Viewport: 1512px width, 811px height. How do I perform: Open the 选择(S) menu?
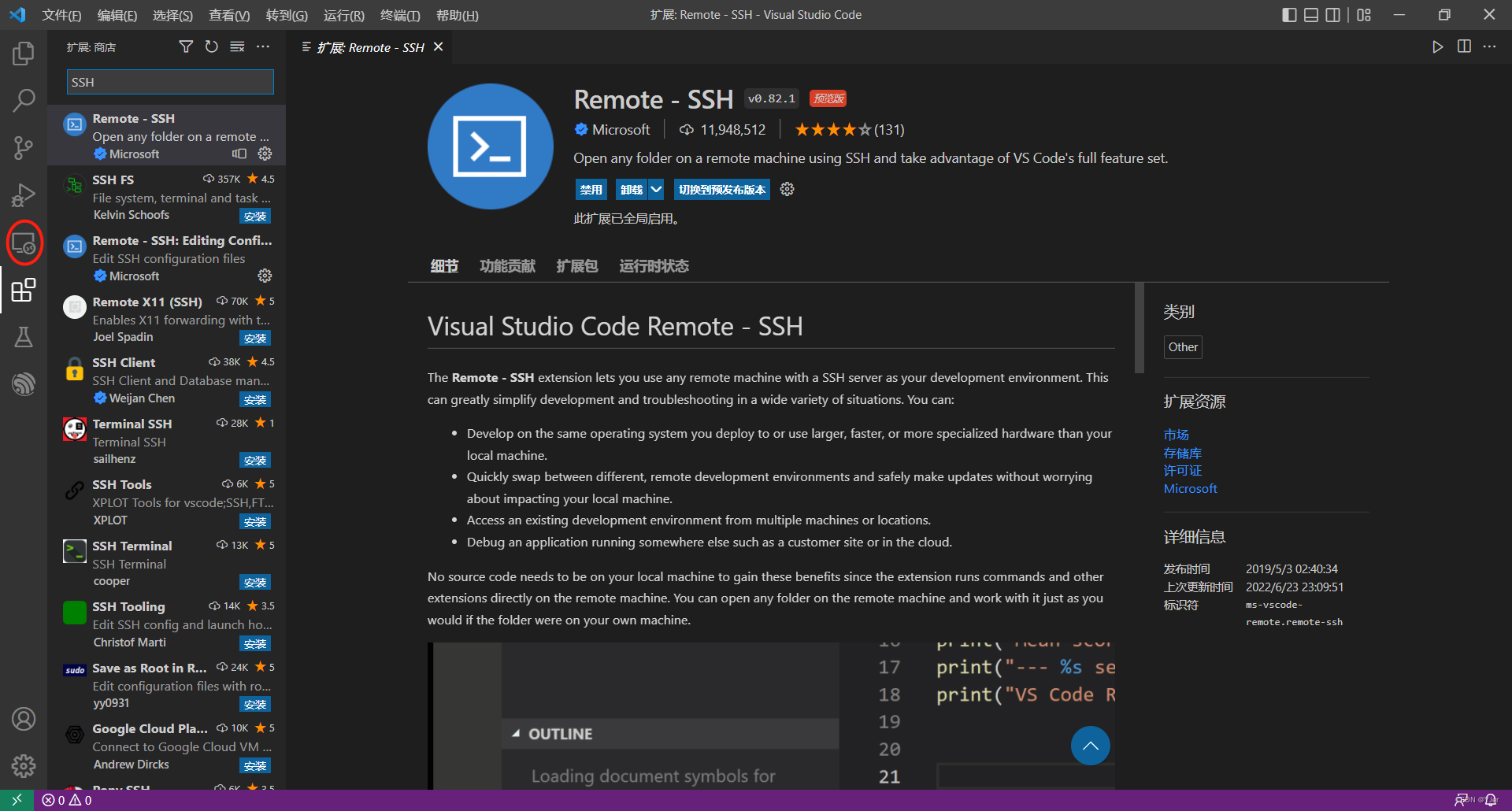pos(172,15)
